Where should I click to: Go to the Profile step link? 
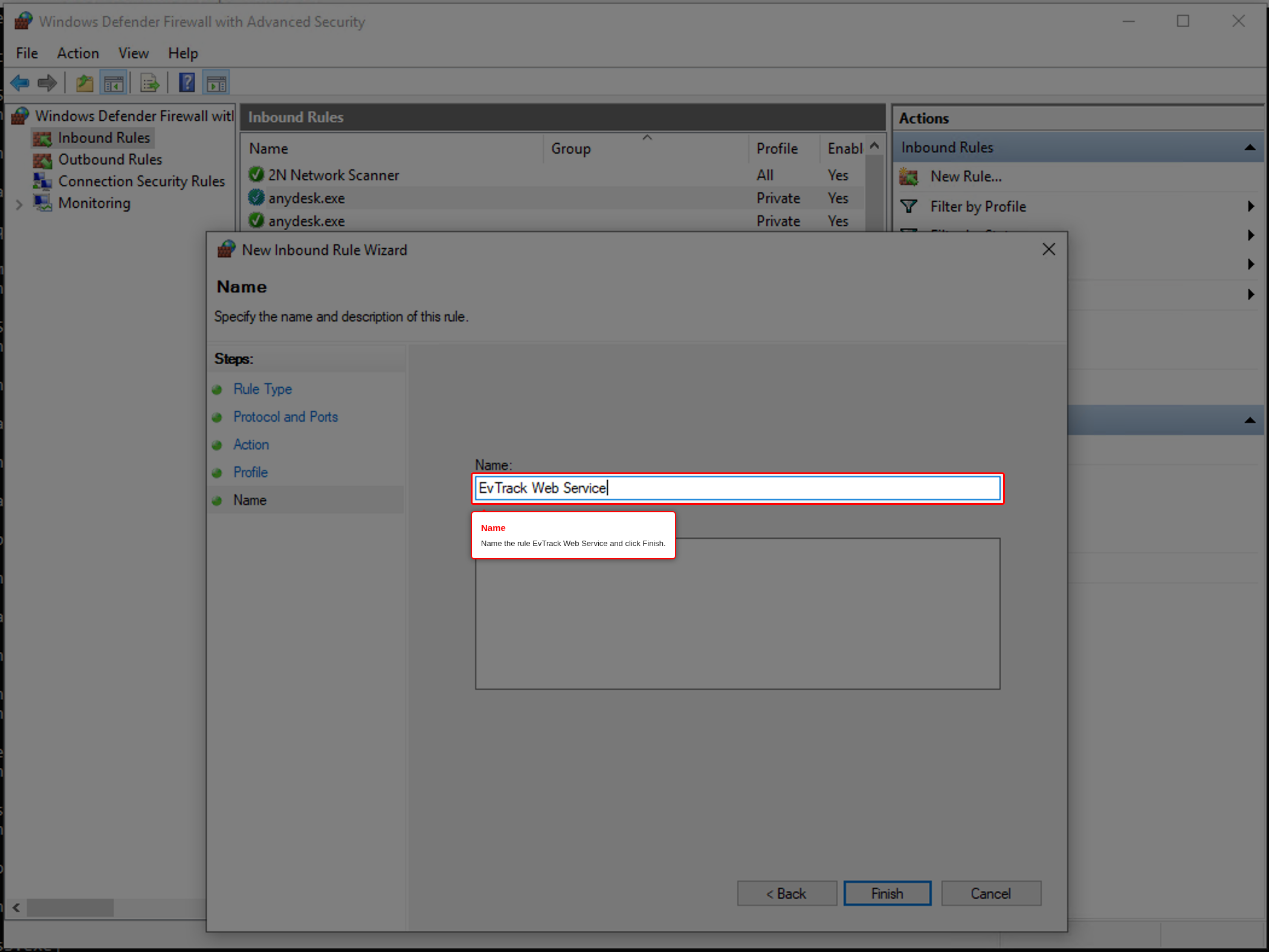point(251,472)
